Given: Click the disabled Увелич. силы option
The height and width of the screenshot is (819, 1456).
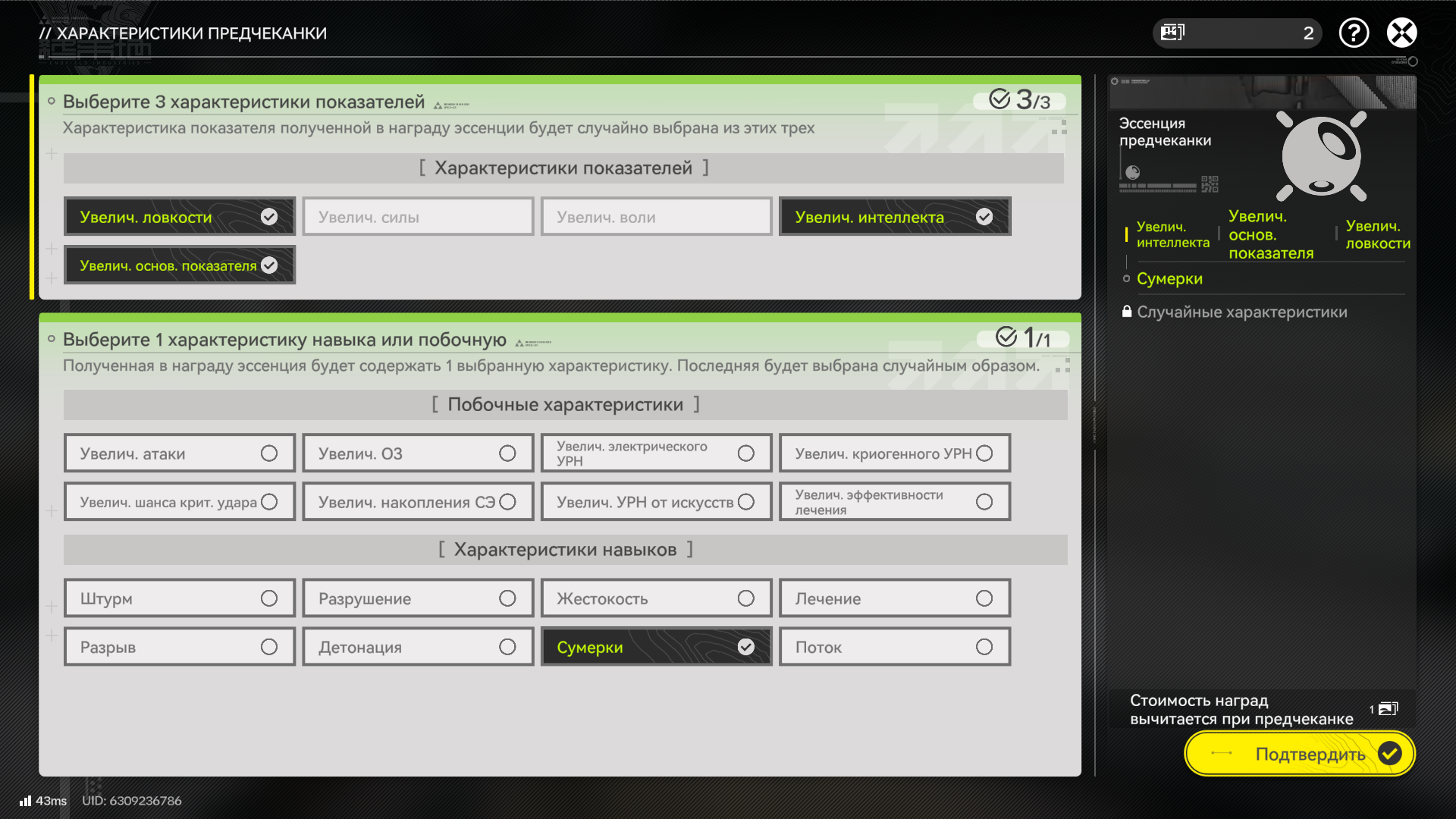Looking at the screenshot, I should [418, 217].
